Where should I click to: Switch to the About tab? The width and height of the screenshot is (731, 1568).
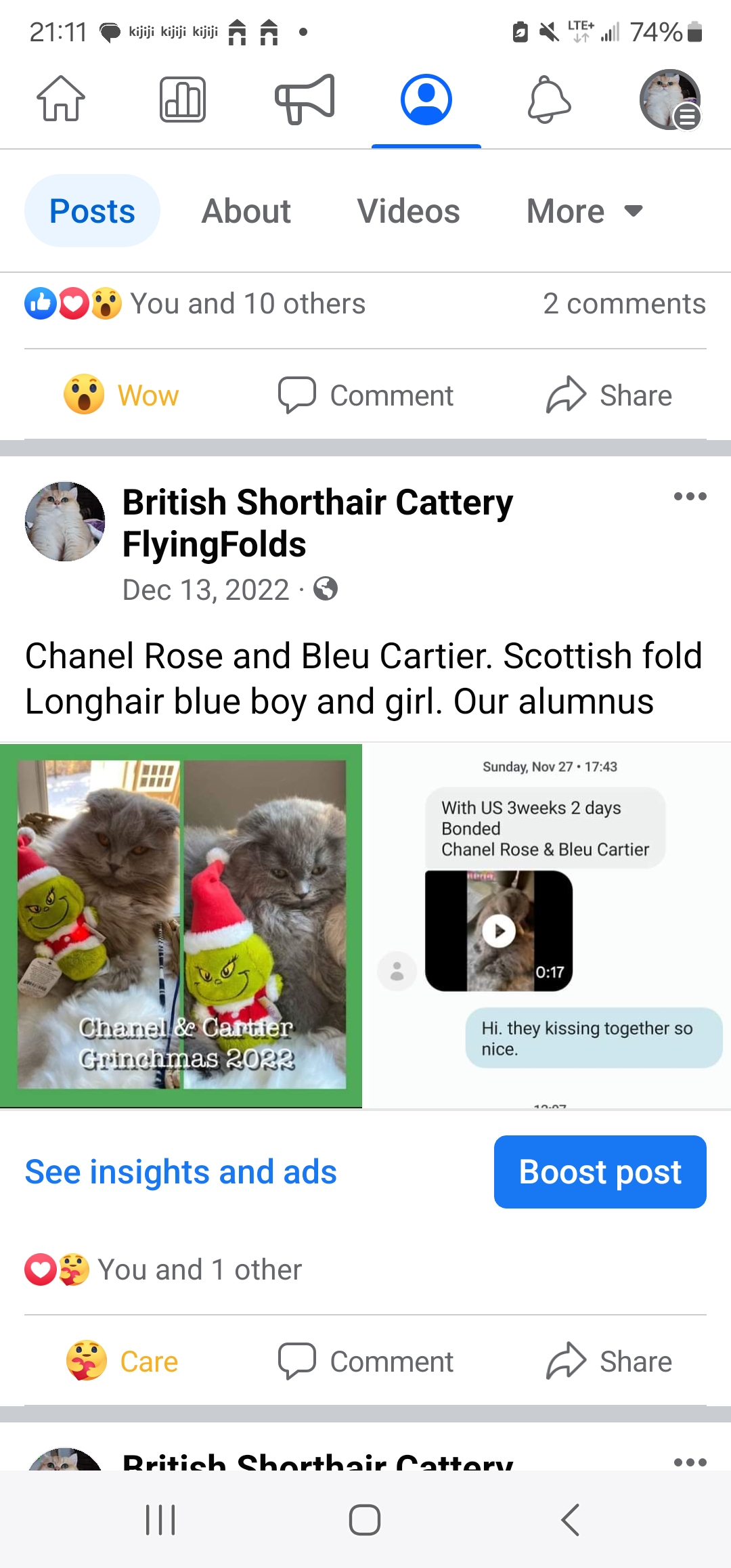pos(246,211)
